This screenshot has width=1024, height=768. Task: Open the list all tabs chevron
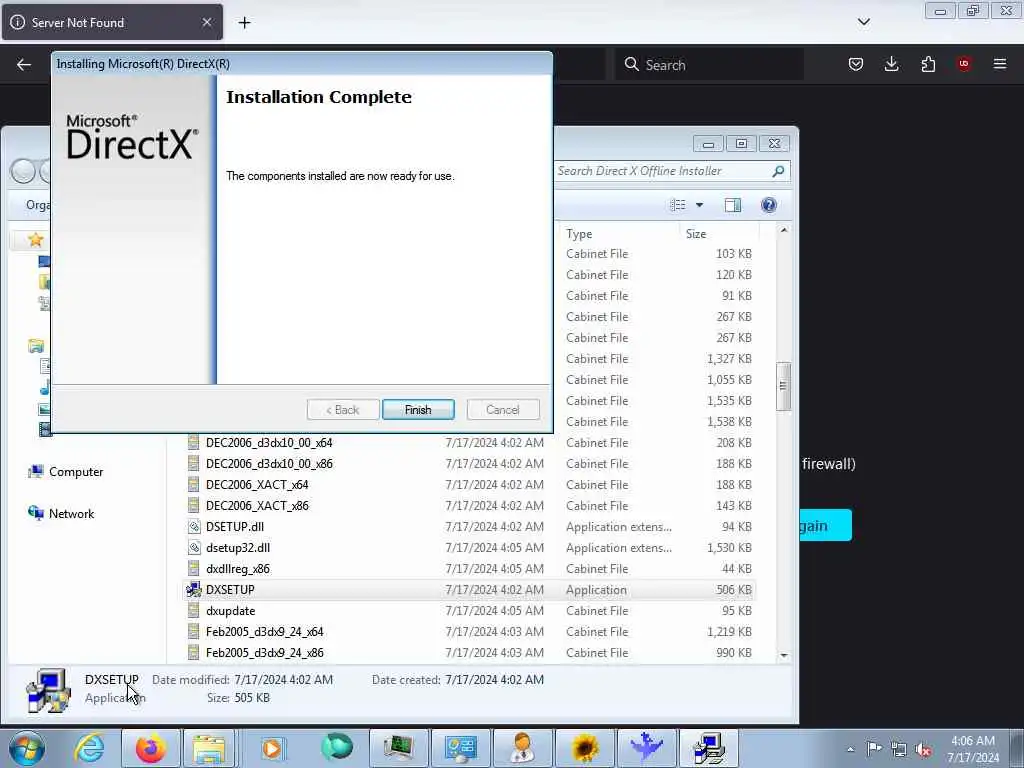[863, 22]
